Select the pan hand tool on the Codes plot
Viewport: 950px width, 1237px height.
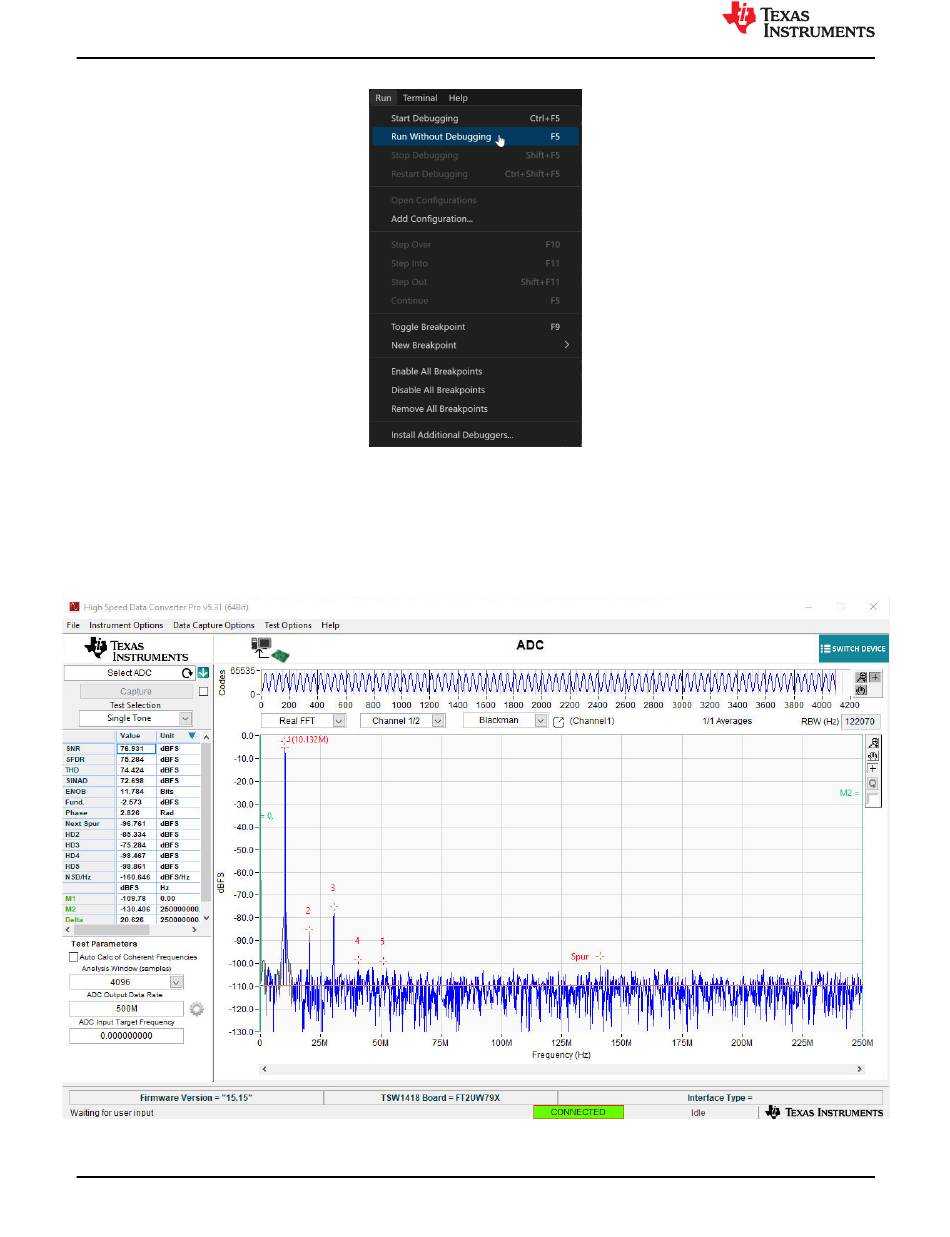862,690
